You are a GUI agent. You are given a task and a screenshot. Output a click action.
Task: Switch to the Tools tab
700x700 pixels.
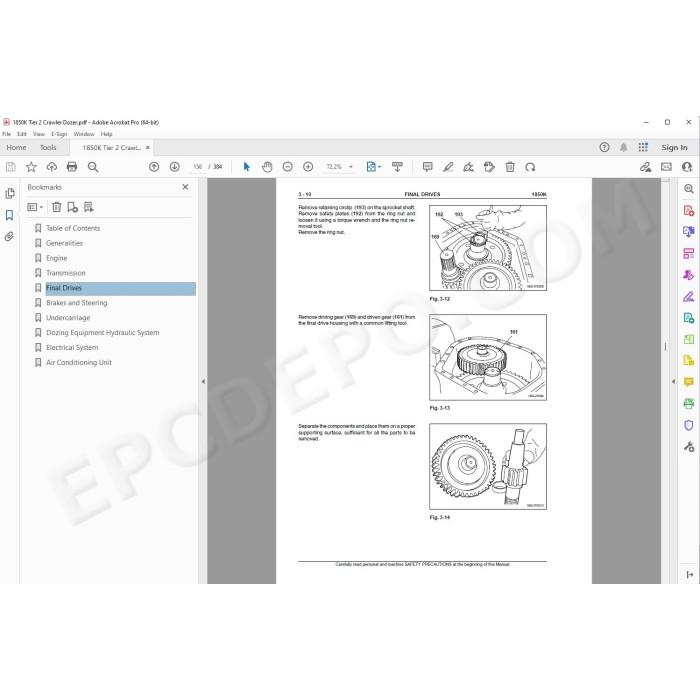(x=48, y=147)
